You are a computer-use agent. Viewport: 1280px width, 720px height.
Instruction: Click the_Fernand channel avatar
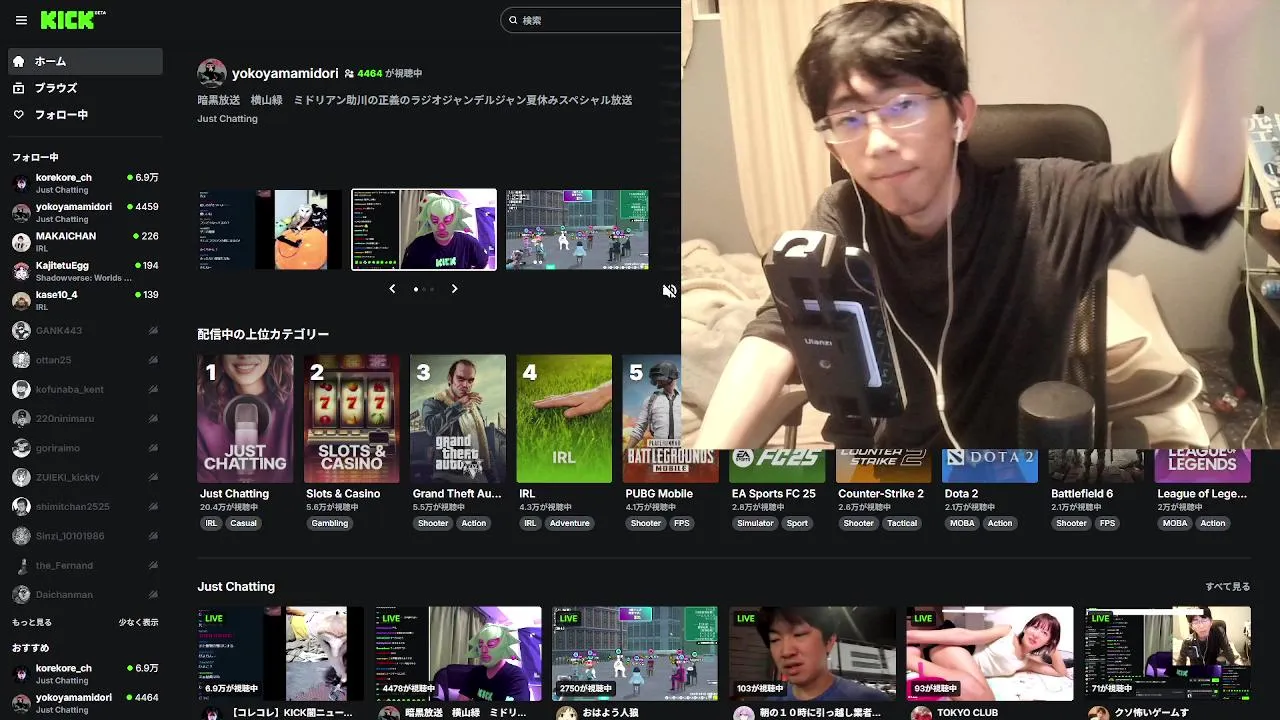pos(21,565)
